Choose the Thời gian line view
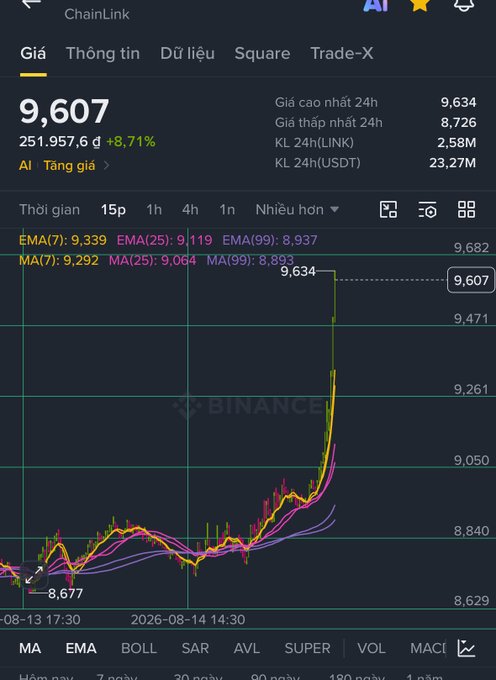Image resolution: width=496 pixels, height=680 pixels. pyautogui.click(x=49, y=210)
